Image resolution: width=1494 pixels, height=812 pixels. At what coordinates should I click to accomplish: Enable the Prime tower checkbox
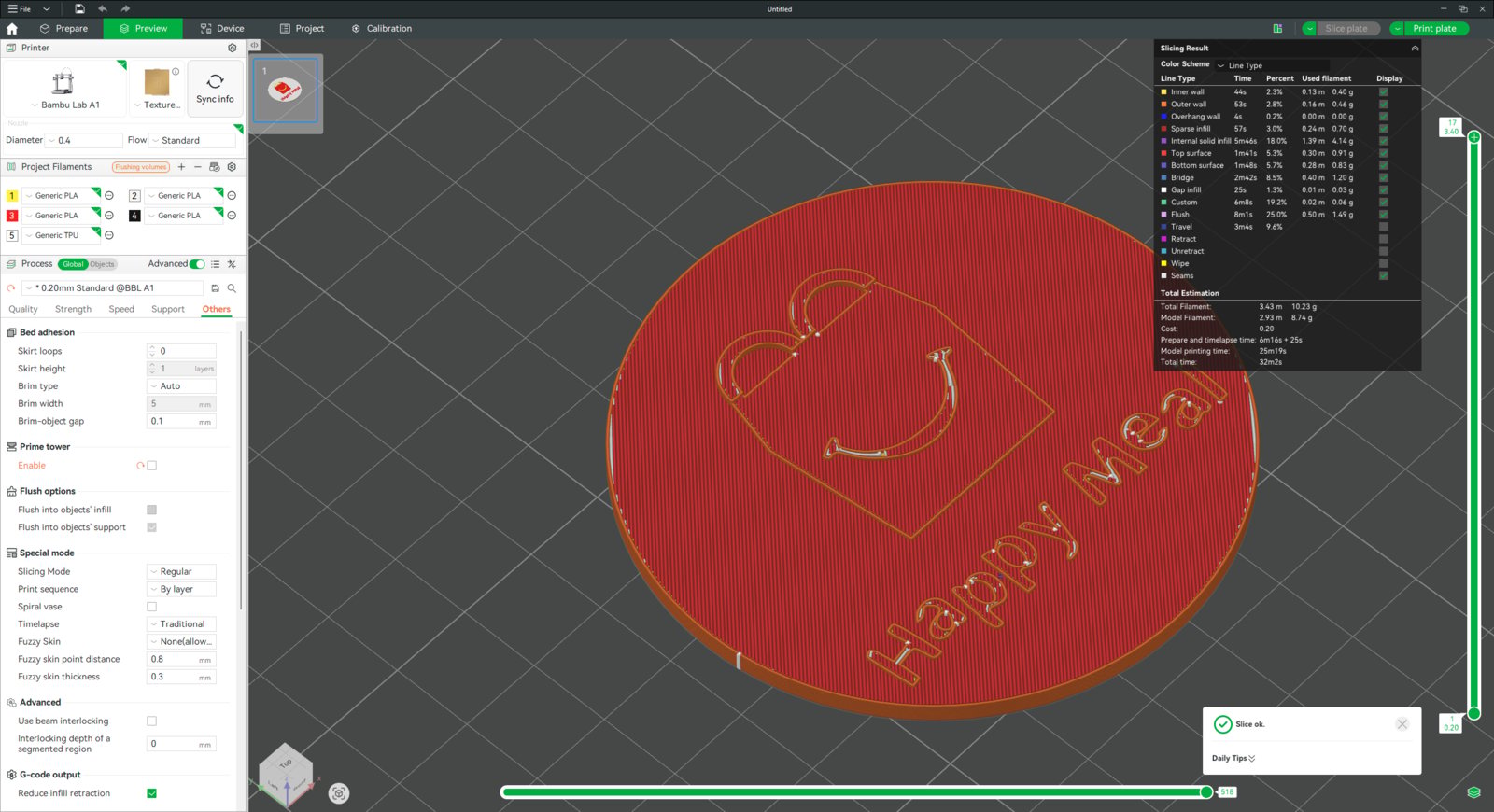pos(151,466)
